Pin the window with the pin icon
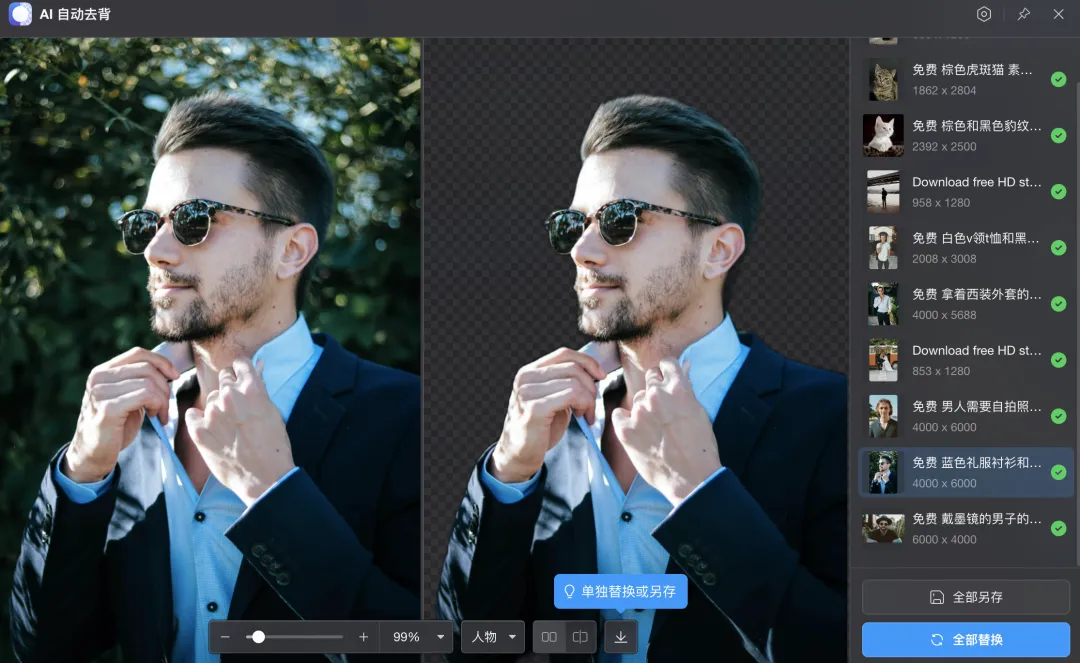 coord(1024,14)
